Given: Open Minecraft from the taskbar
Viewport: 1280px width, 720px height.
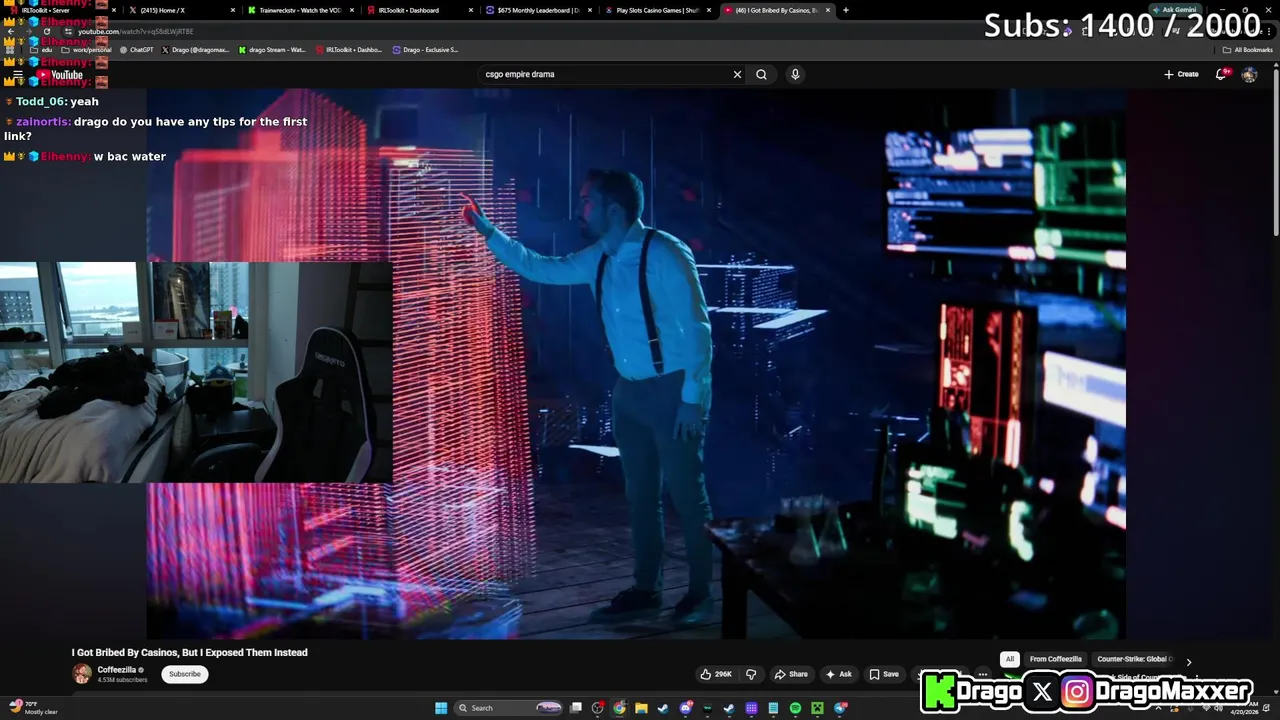Looking at the screenshot, I should [817, 708].
